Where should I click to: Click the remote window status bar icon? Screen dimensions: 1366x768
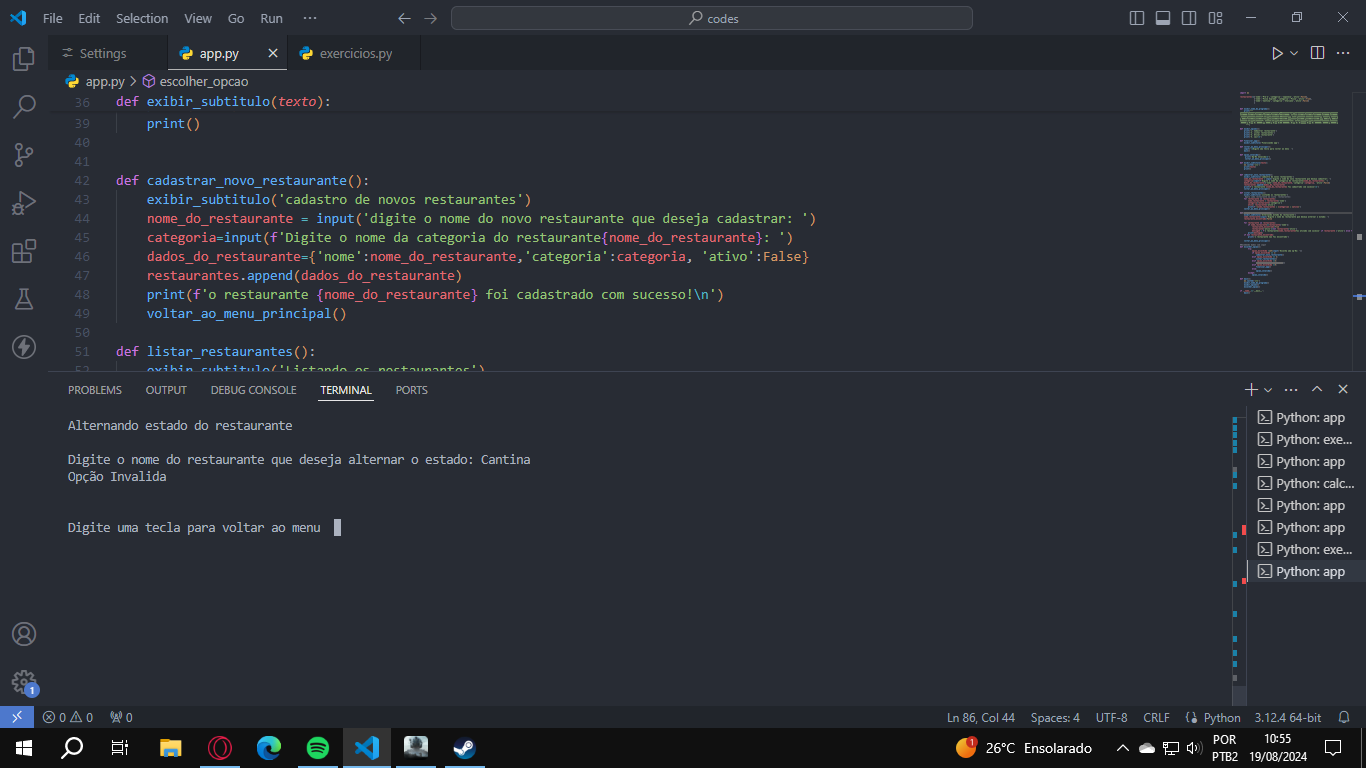[17, 717]
